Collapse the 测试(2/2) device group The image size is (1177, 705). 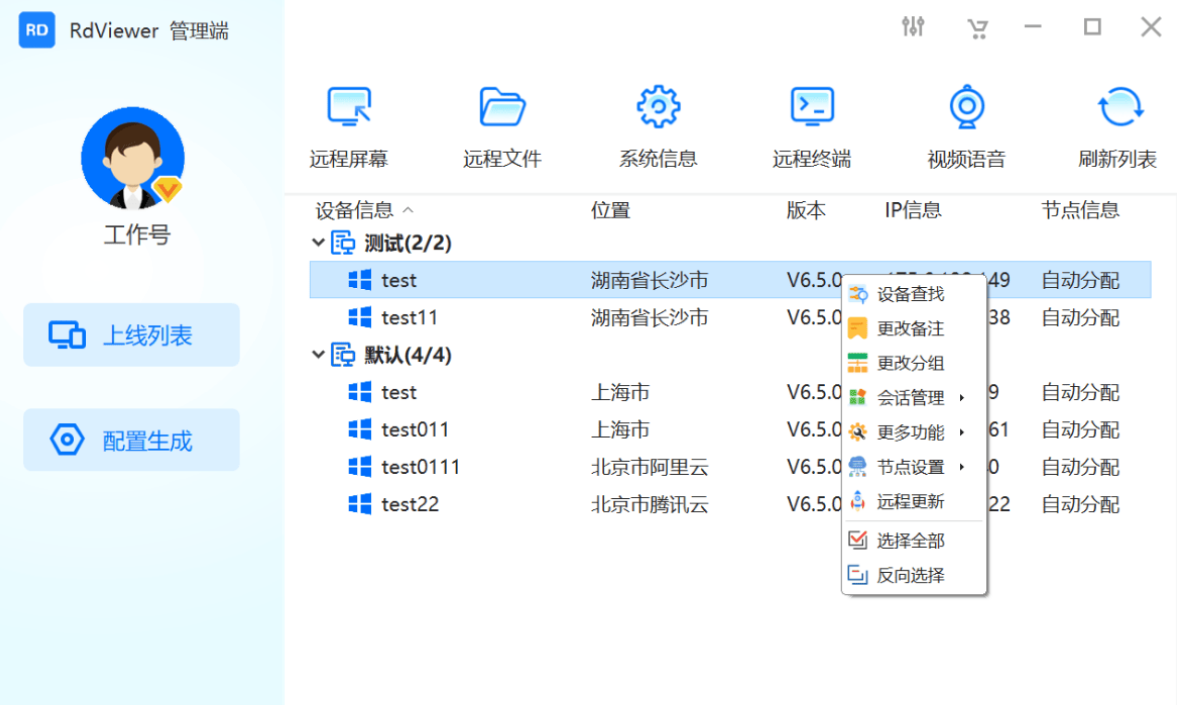[x=317, y=242]
